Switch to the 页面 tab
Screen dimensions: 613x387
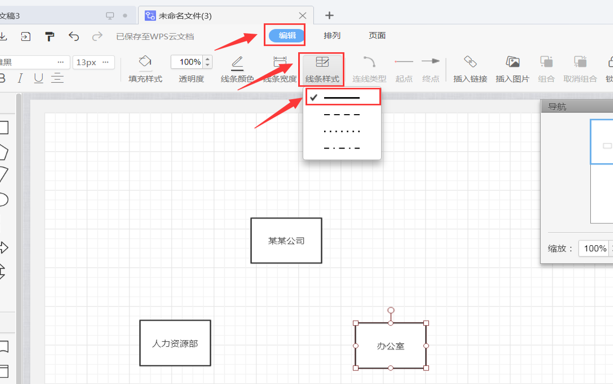377,36
